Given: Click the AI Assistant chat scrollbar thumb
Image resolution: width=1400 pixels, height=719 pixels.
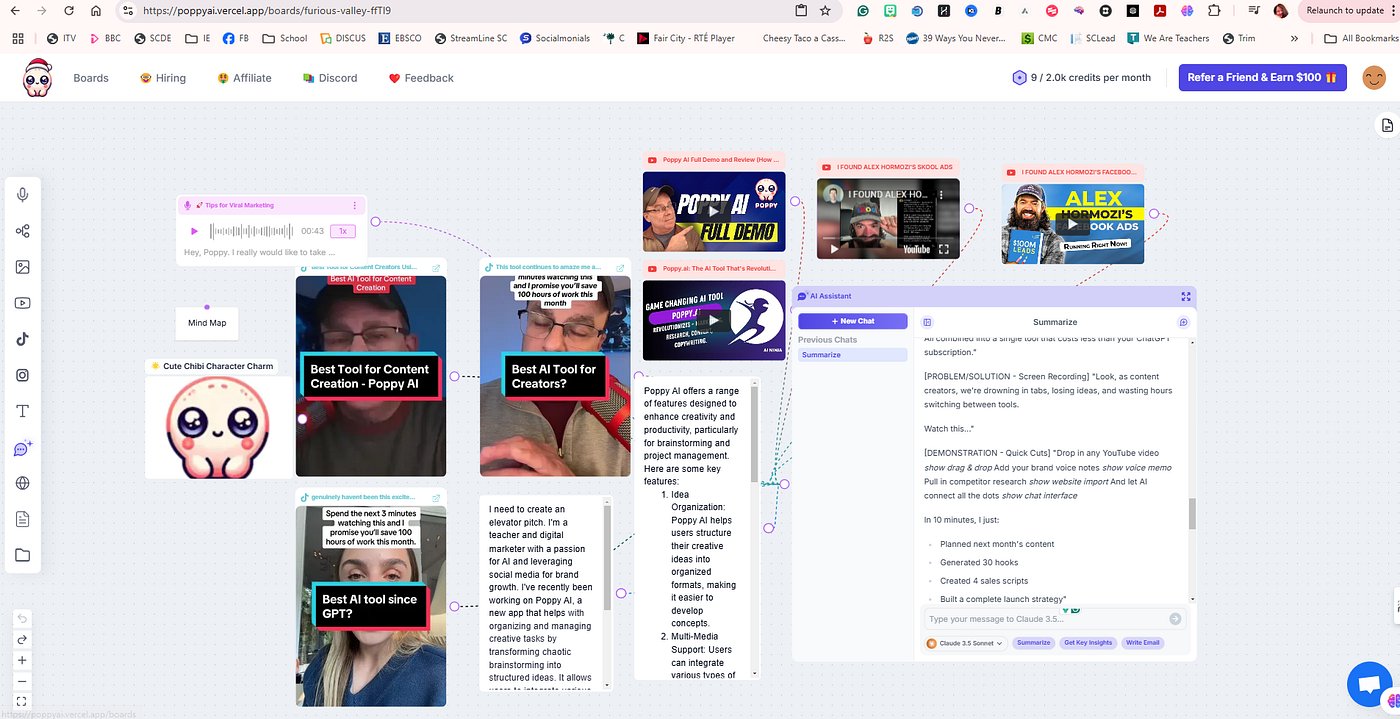Looking at the screenshot, I should click(x=1192, y=513).
